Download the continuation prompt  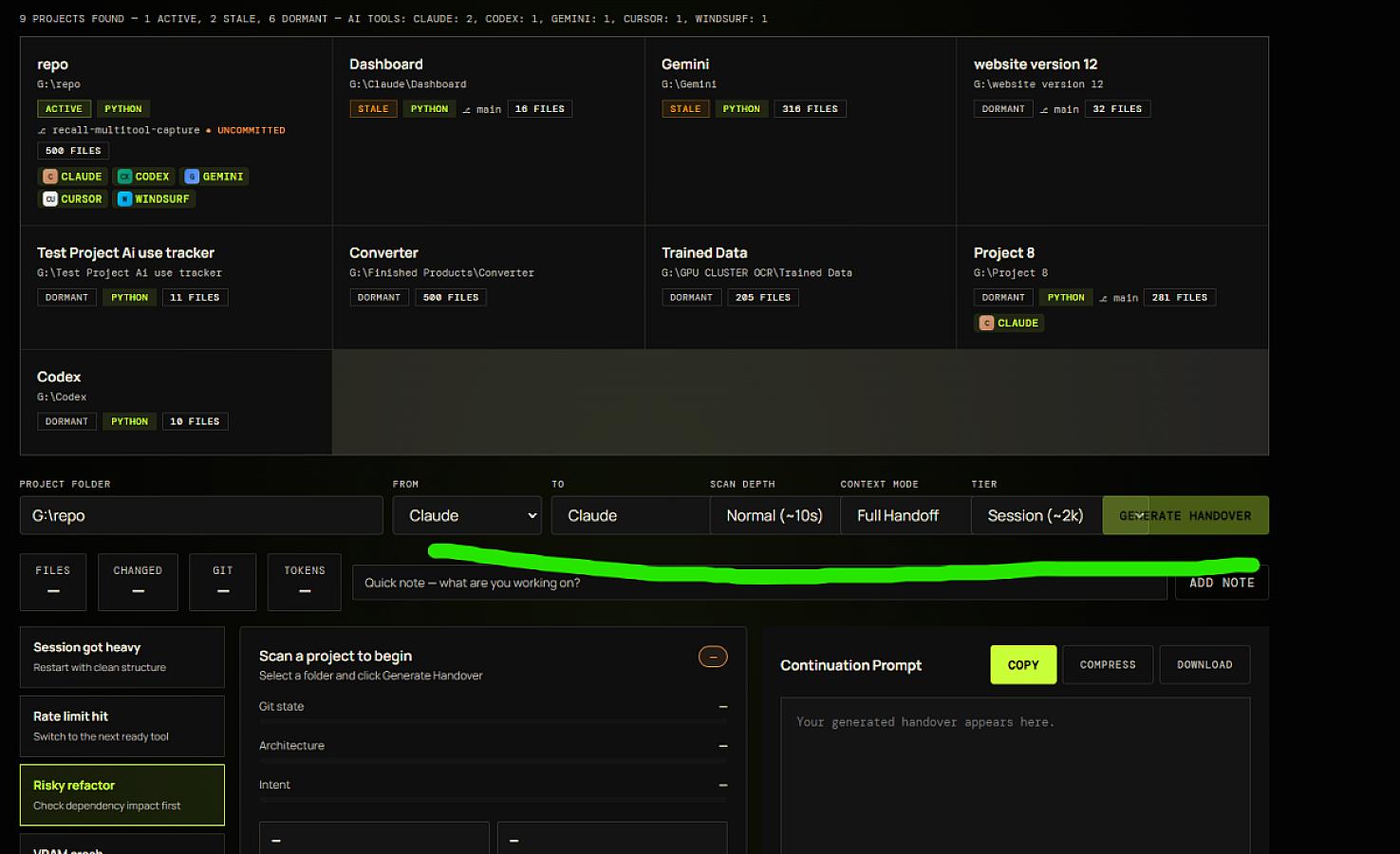click(x=1204, y=665)
